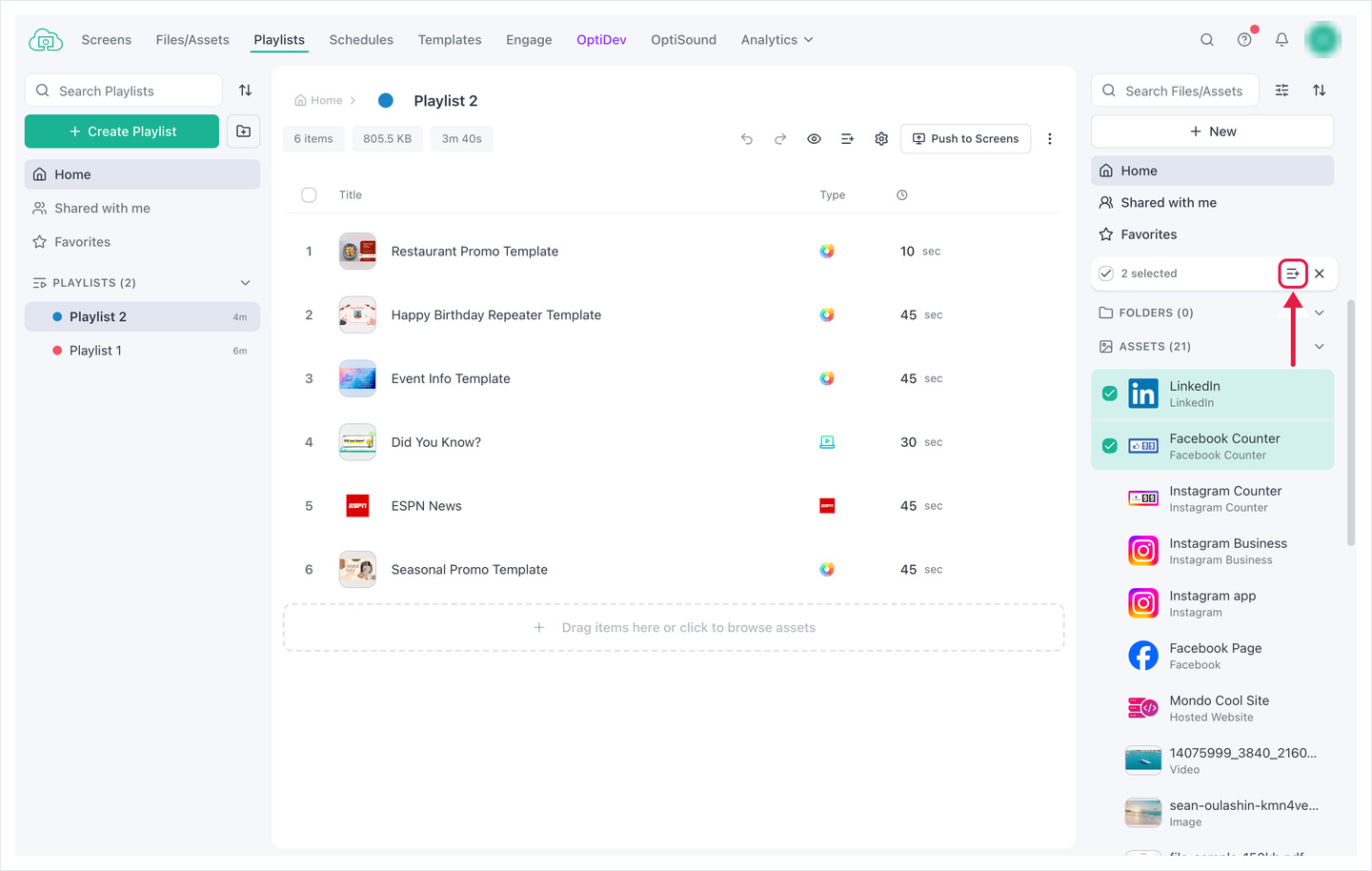Uncheck the Facebook Counter asset
Image resolution: width=1372 pixels, height=871 pixels.
pyautogui.click(x=1110, y=446)
